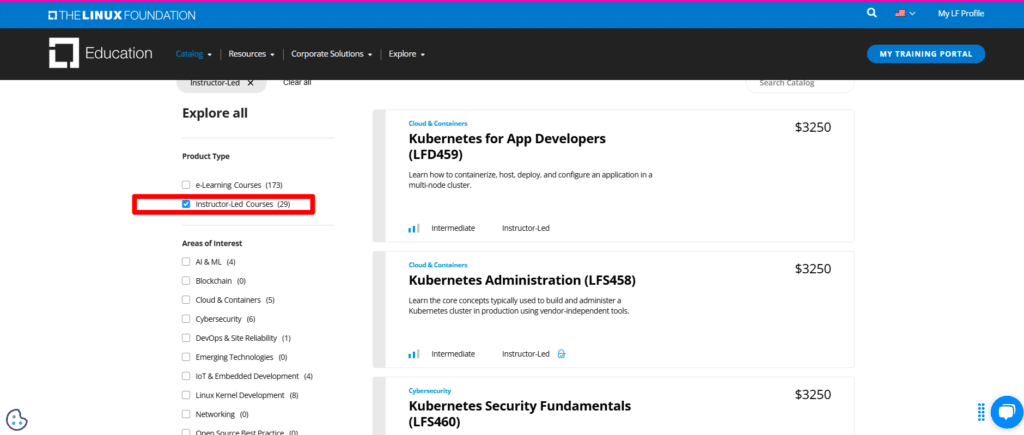
Task: Click Cloud & Containers tag on LFD459
Action: [x=438, y=123]
